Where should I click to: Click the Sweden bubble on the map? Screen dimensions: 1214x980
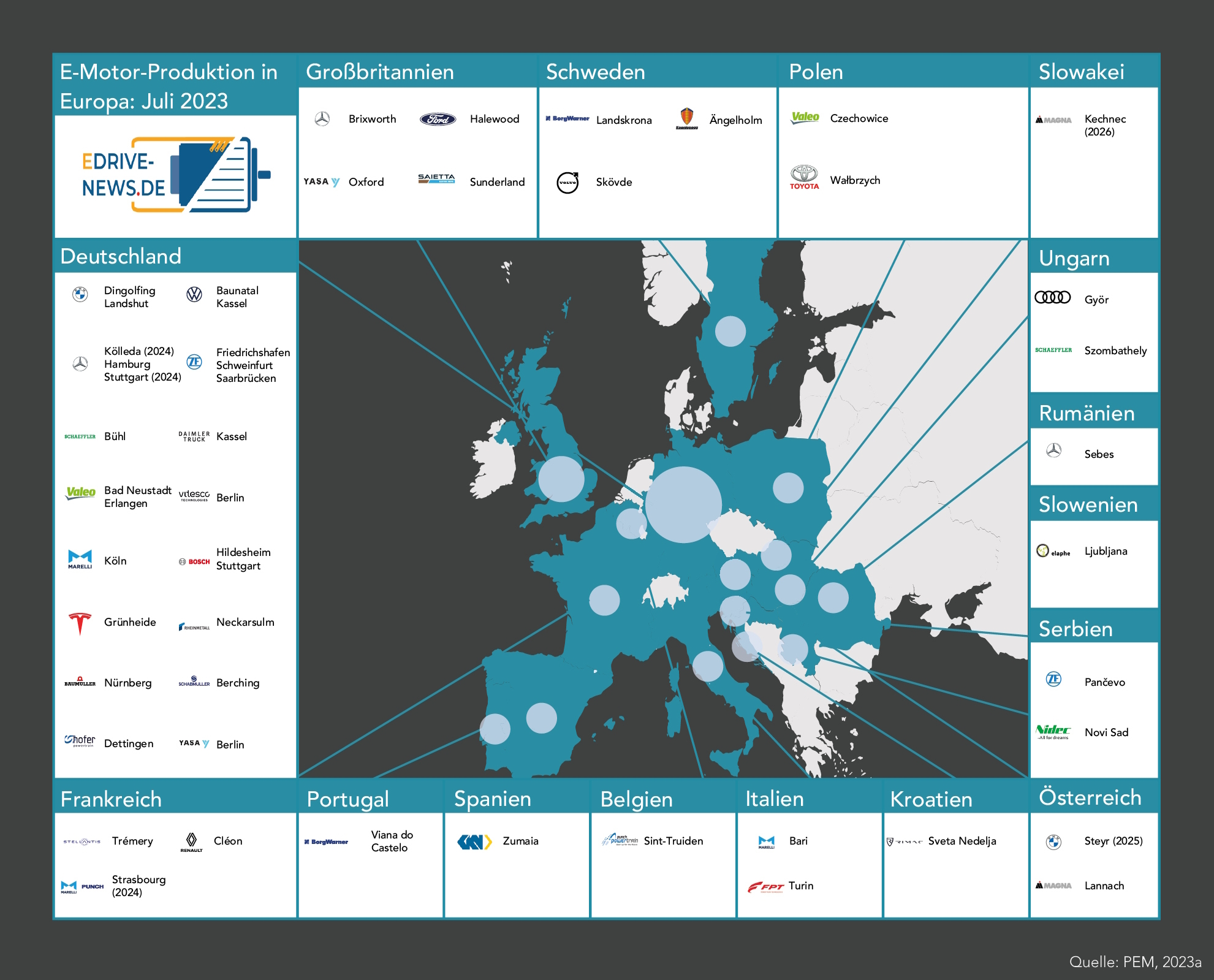730,331
